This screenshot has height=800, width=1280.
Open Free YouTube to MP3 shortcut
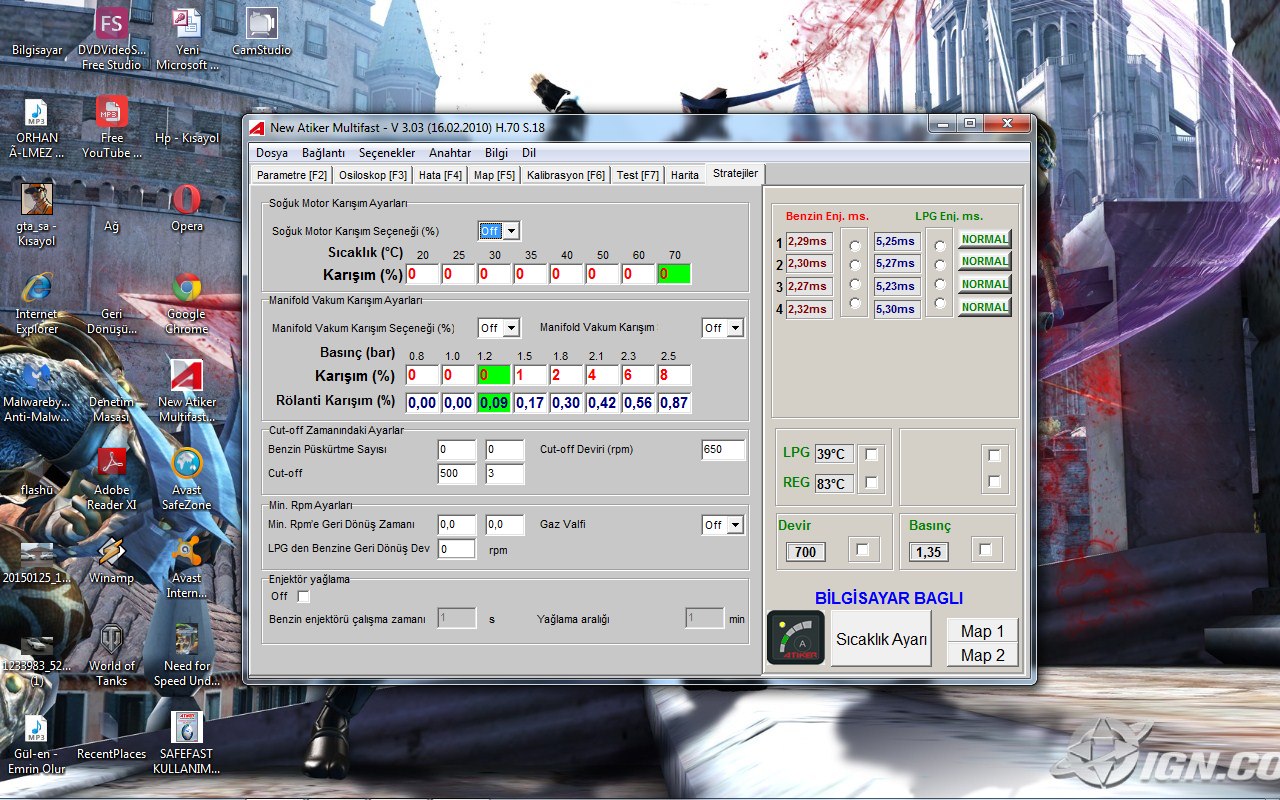coord(111,128)
